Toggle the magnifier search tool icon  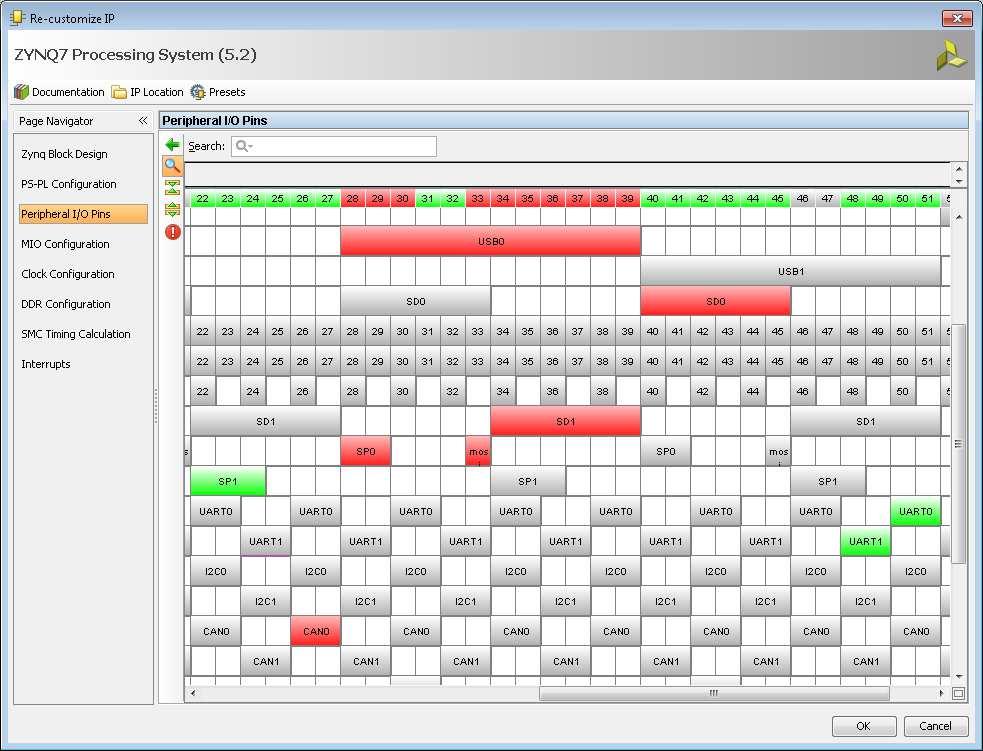coord(172,166)
